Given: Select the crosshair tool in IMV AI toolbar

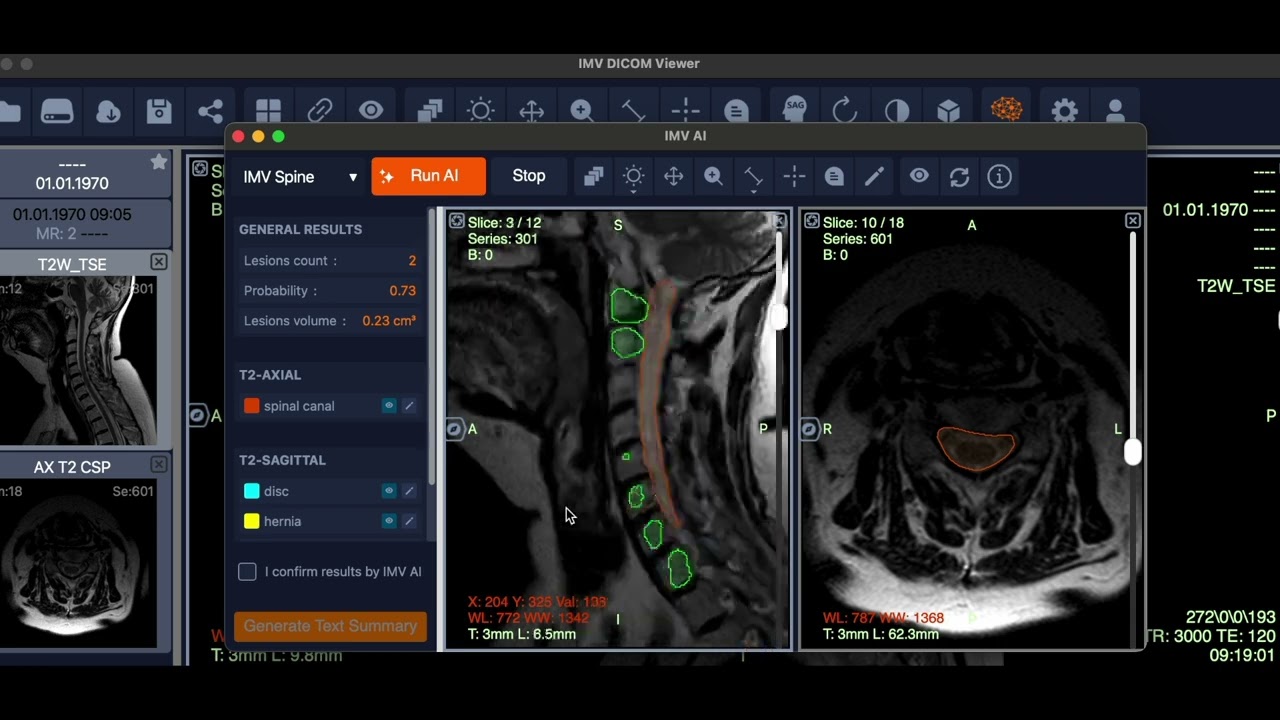Looking at the screenshot, I should (794, 177).
